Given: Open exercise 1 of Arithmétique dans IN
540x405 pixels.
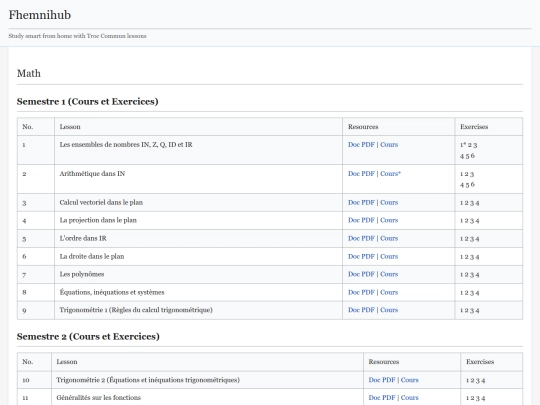Looking at the screenshot, I should pyautogui.click(x=462, y=174).
